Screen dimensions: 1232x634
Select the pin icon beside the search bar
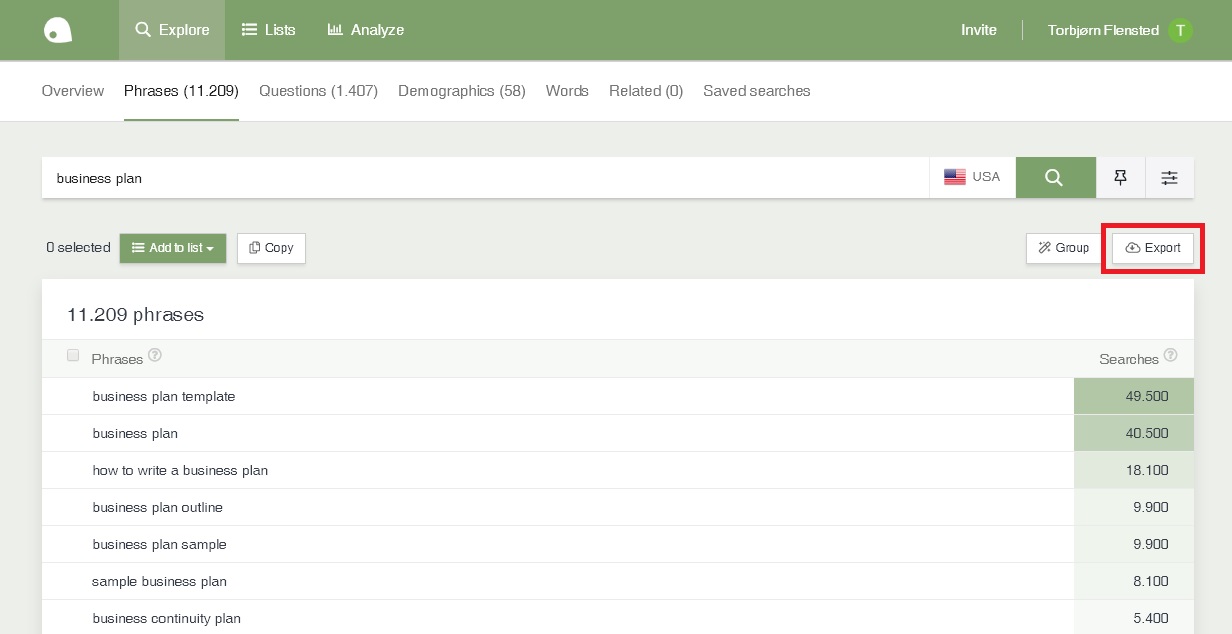pyautogui.click(x=1120, y=177)
